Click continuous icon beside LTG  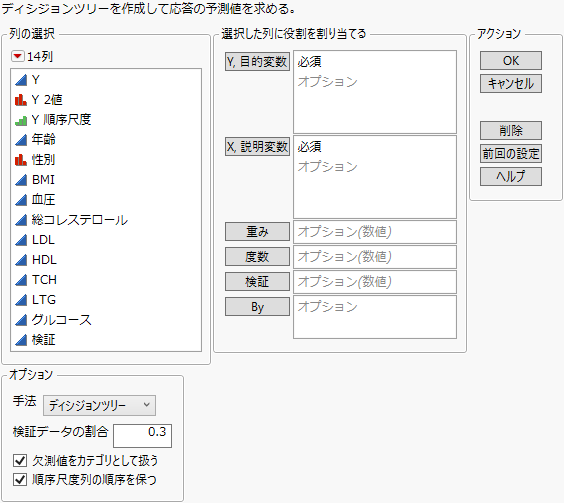[21, 300]
